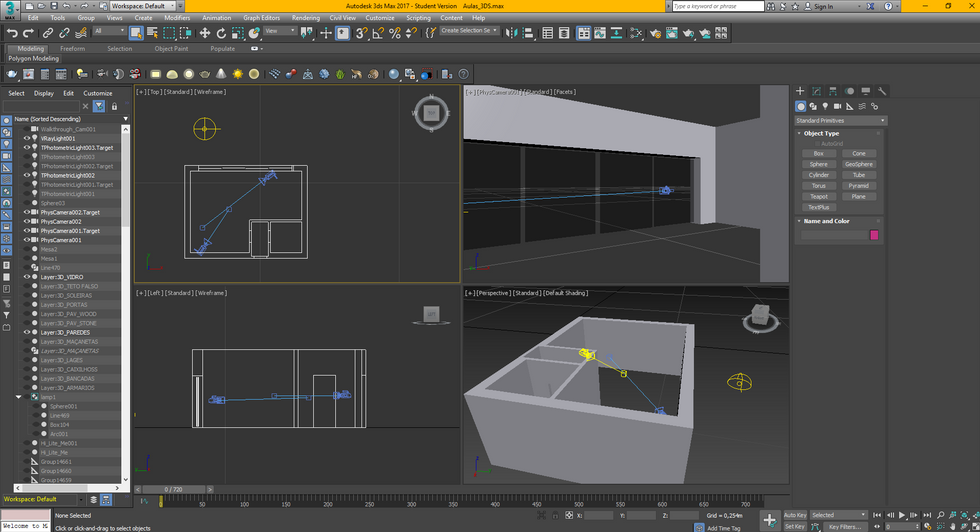Click the Sphere primitive button
The width and height of the screenshot is (980, 532).
(x=818, y=164)
